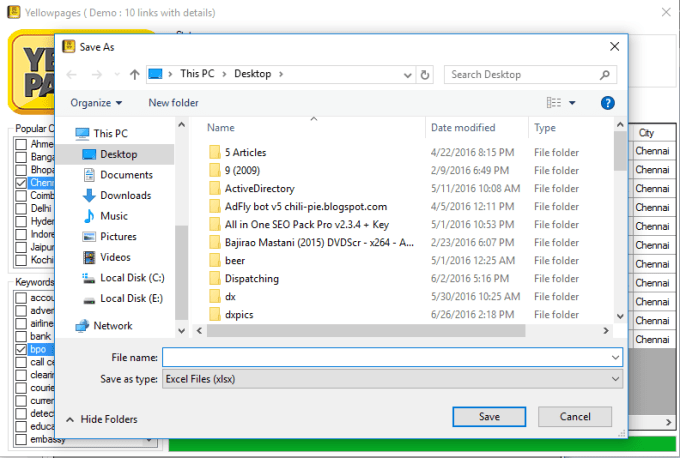Click the horizontal scrollbar in file list

(x=366, y=331)
